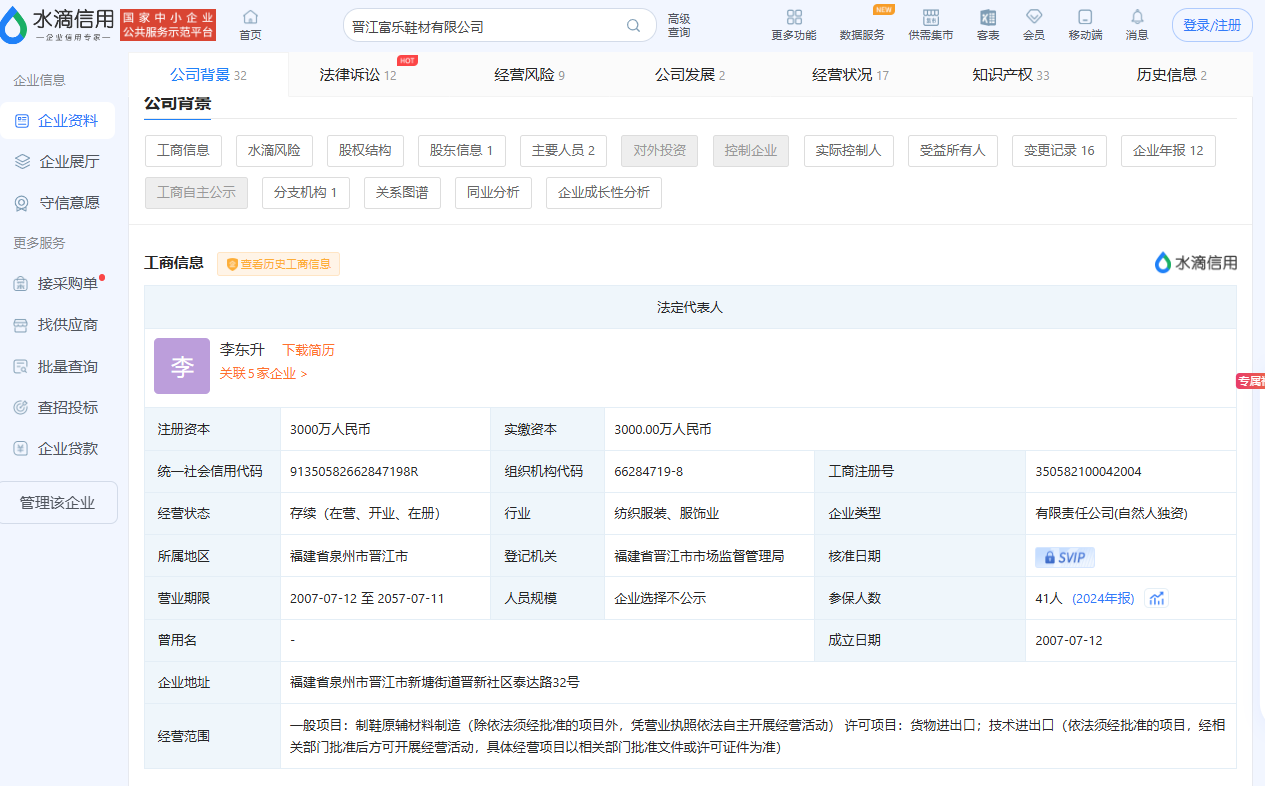Click 福建省晋江市市场监督管理局 text
1265x786 pixels.
click(x=699, y=556)
